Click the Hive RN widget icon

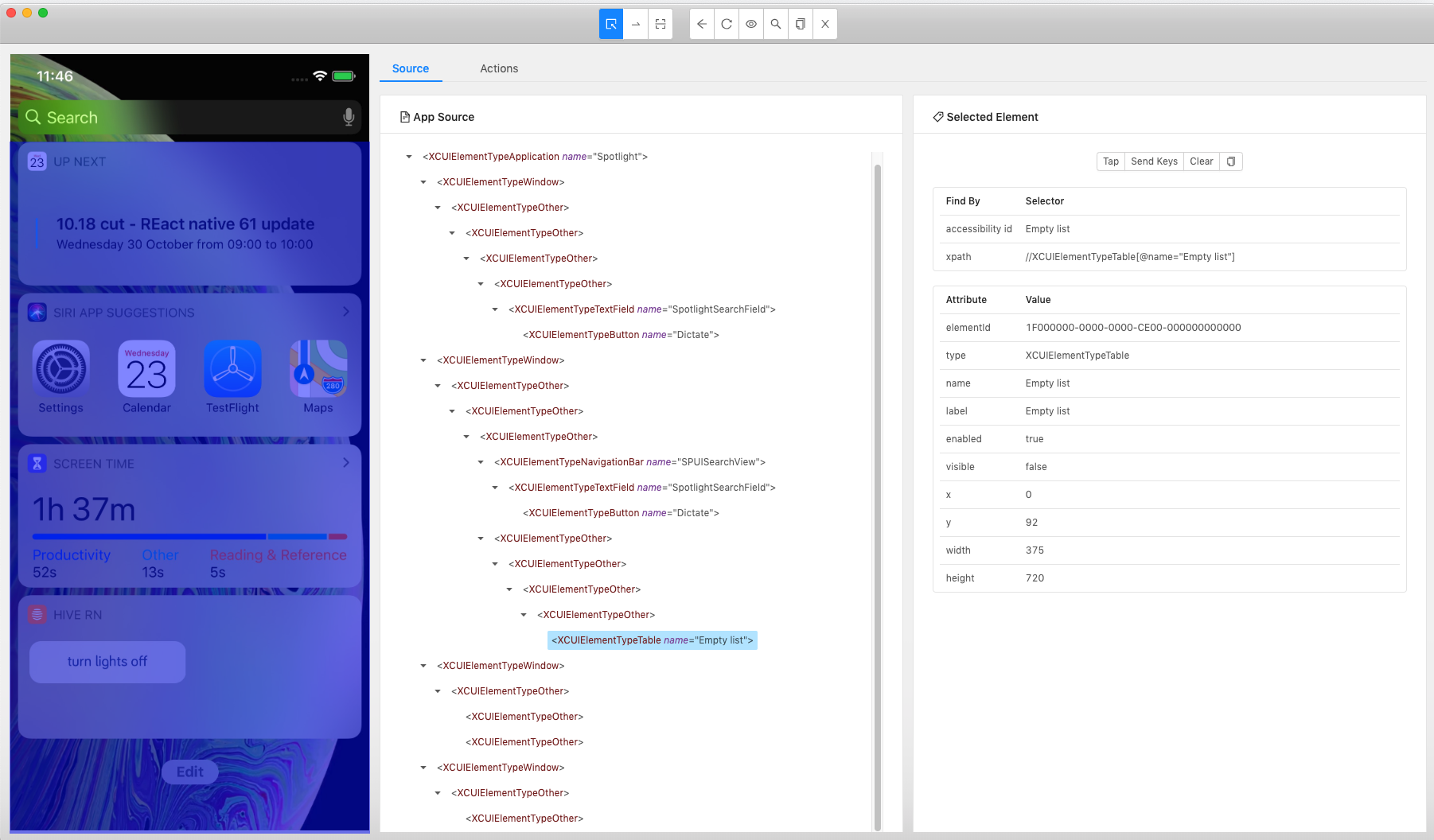click(x=37, y=615)
